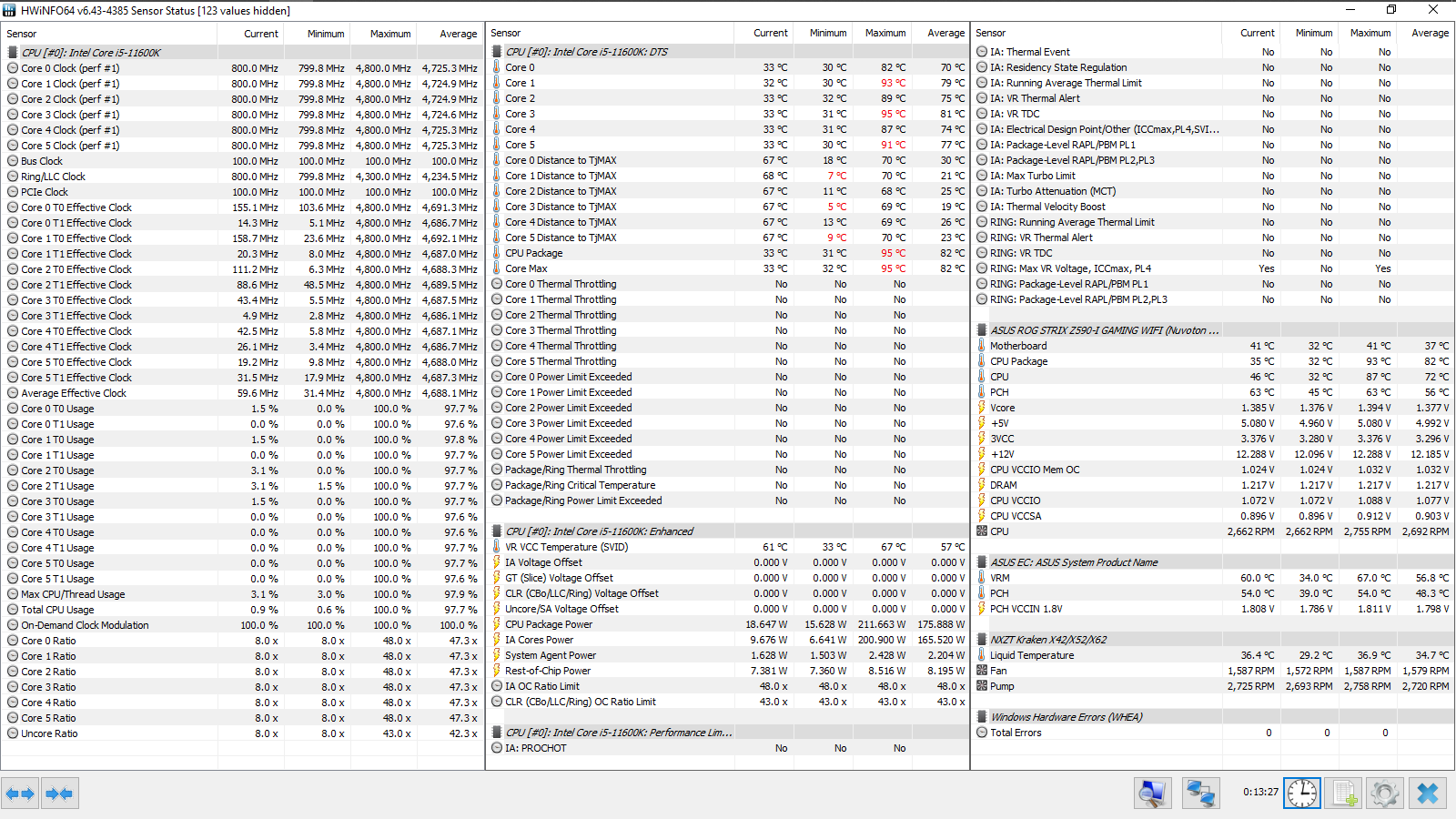Viewport: 1456px width, 819px height.
Task: Click the fan icon next to Pump
Action: point(982,686)
